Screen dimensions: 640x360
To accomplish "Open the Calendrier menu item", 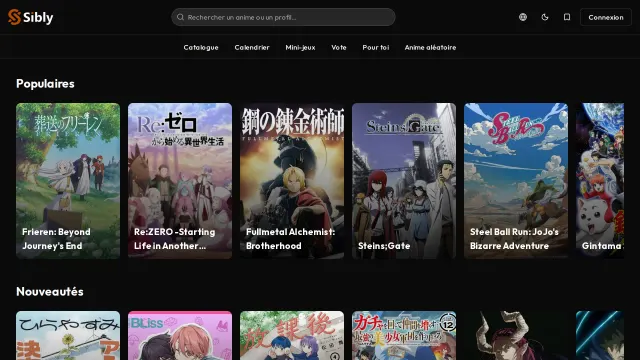I will pos(252,47).
